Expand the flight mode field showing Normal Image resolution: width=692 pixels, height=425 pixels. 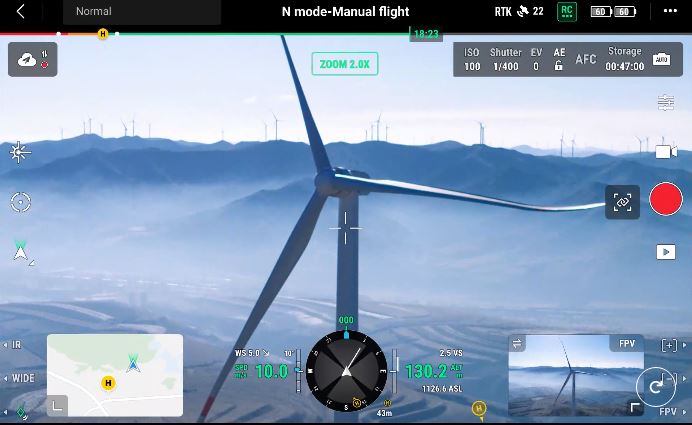(x=141, y=12)
